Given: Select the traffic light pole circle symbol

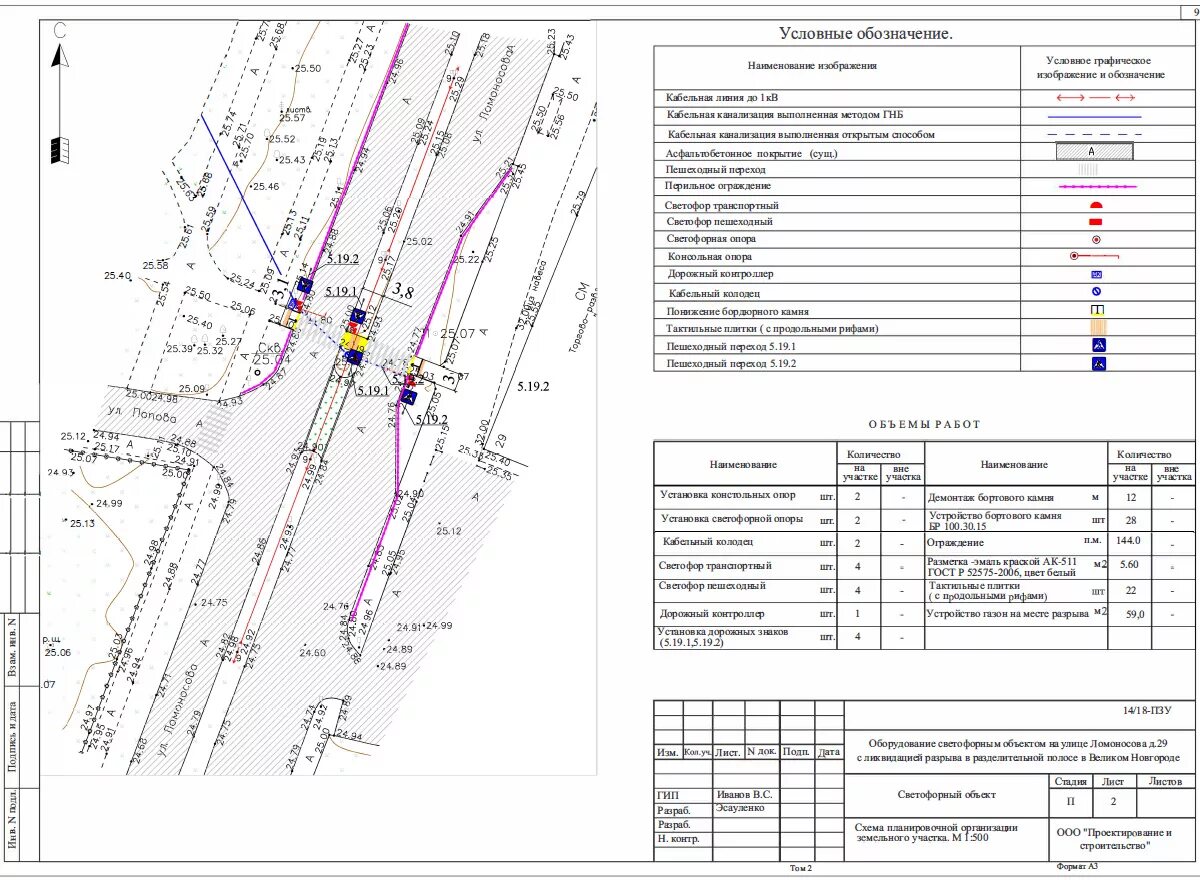Looking at the screenshot, I should 1096,239.
